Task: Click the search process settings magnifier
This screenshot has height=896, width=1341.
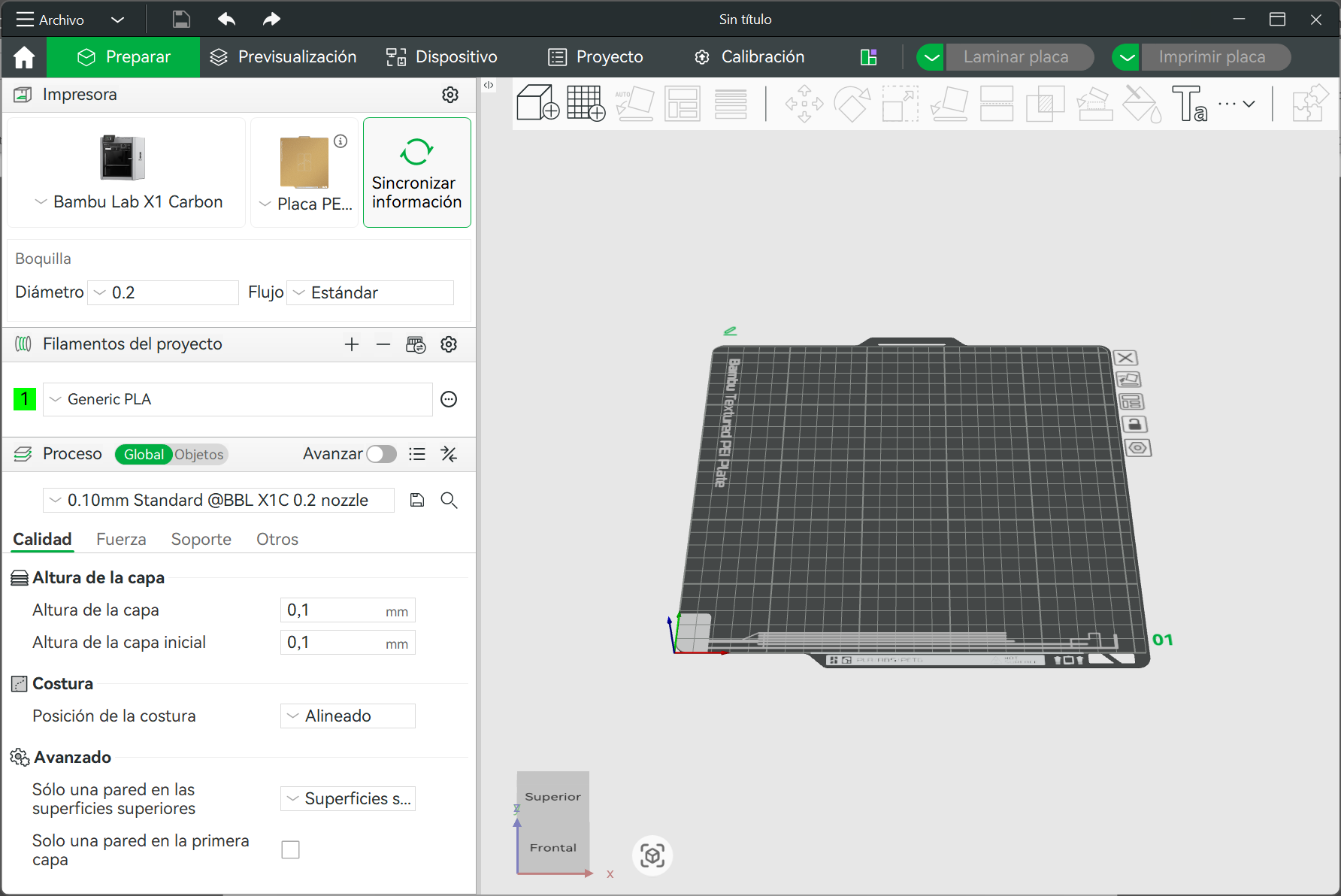Action: [x=449, y=501]
